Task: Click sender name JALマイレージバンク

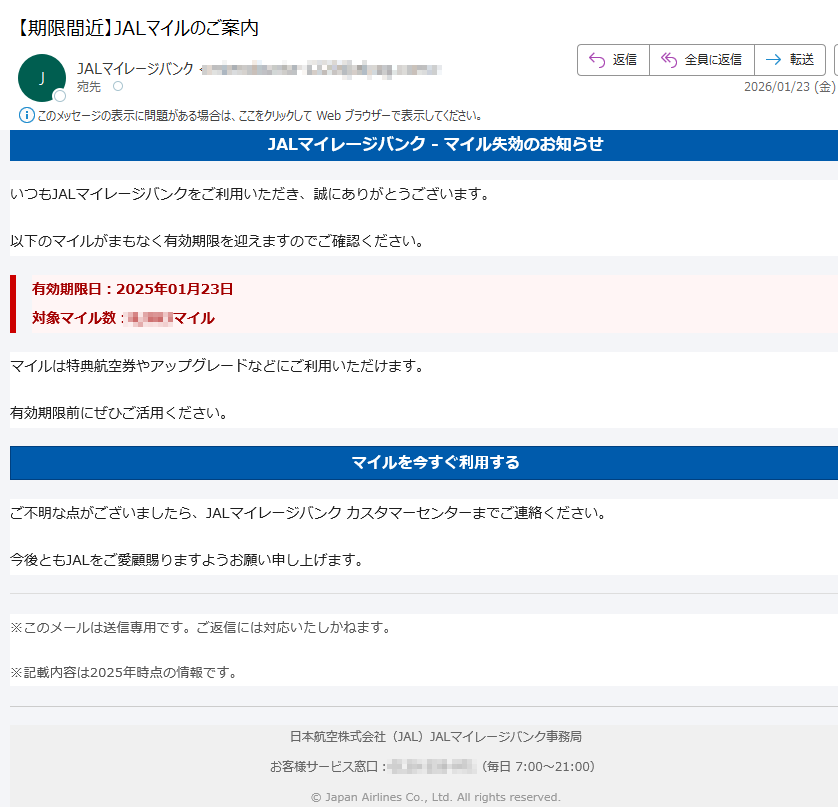Action: click(x=135, y=69)
